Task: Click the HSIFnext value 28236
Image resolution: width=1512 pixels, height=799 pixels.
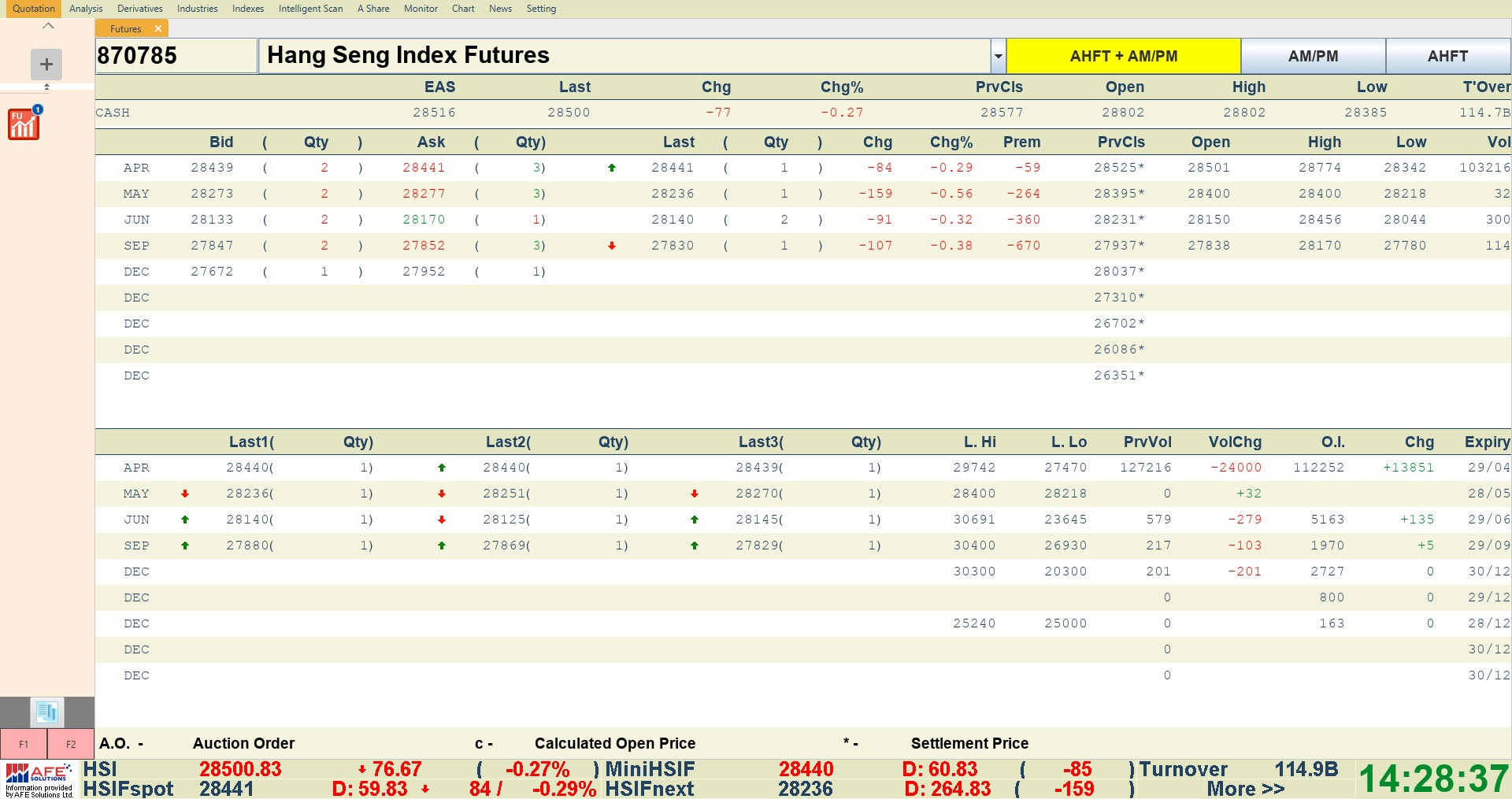Action: [805, 789]
